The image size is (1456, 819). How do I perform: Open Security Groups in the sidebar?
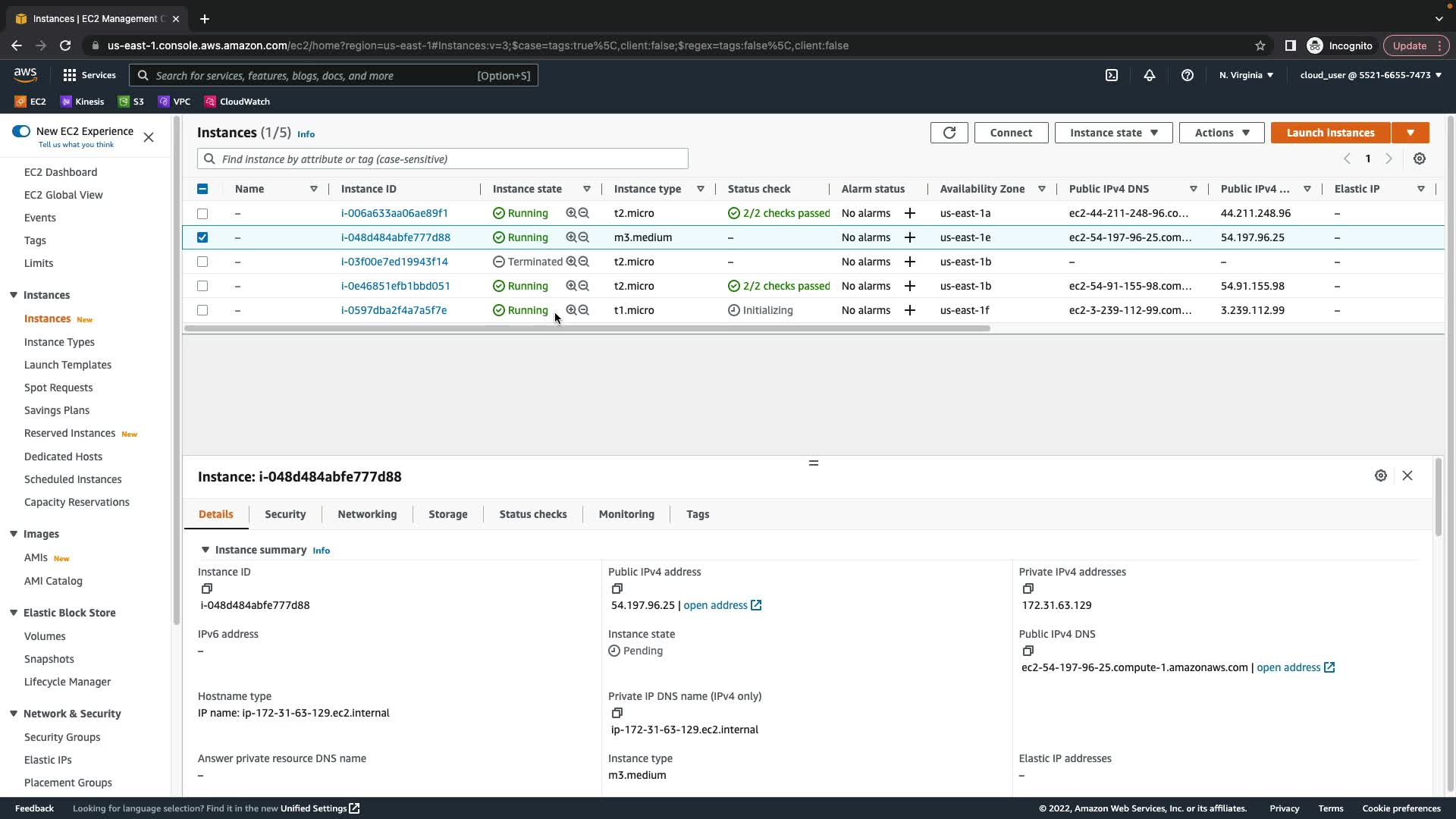point(62,737)
